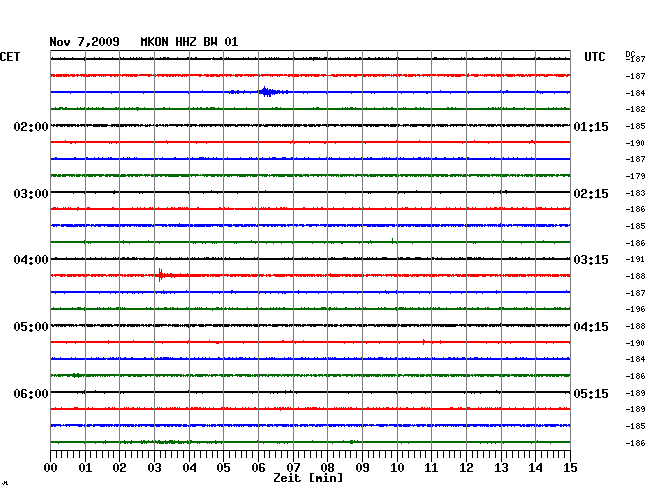Viewport: 650px width, 494px height.
Task: Click the "03" minute axis label
Action: click(x=154, y=468)
